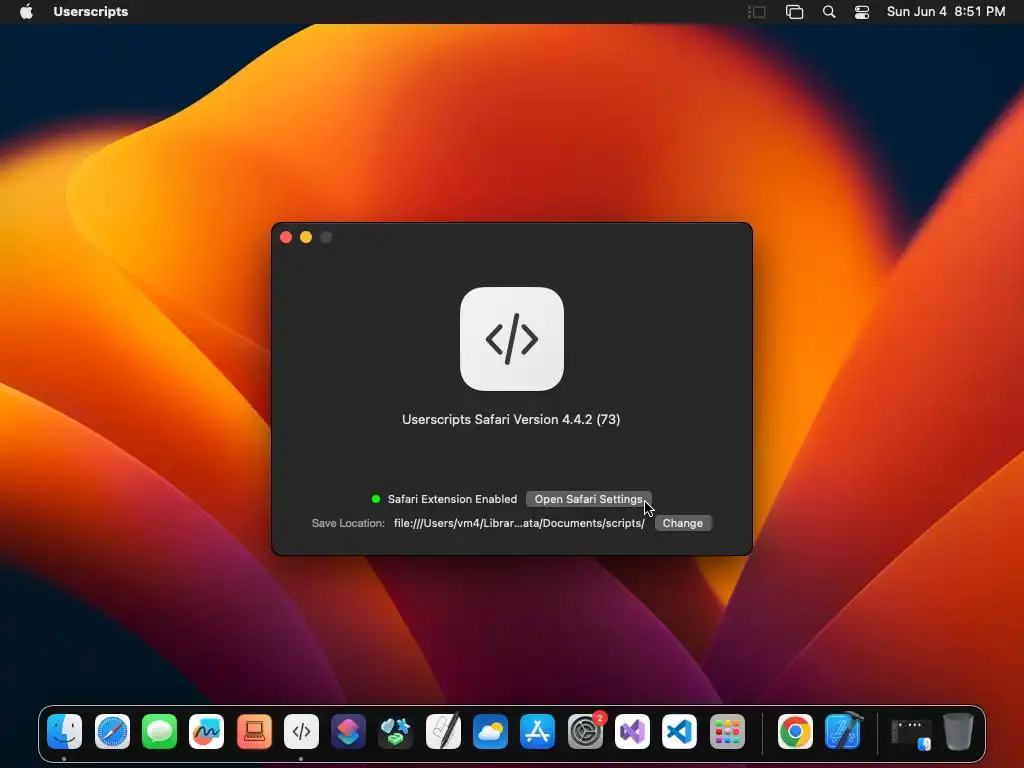Open App Store from the dock
This screenshot has width=1024, height=768.
[537, 731]
